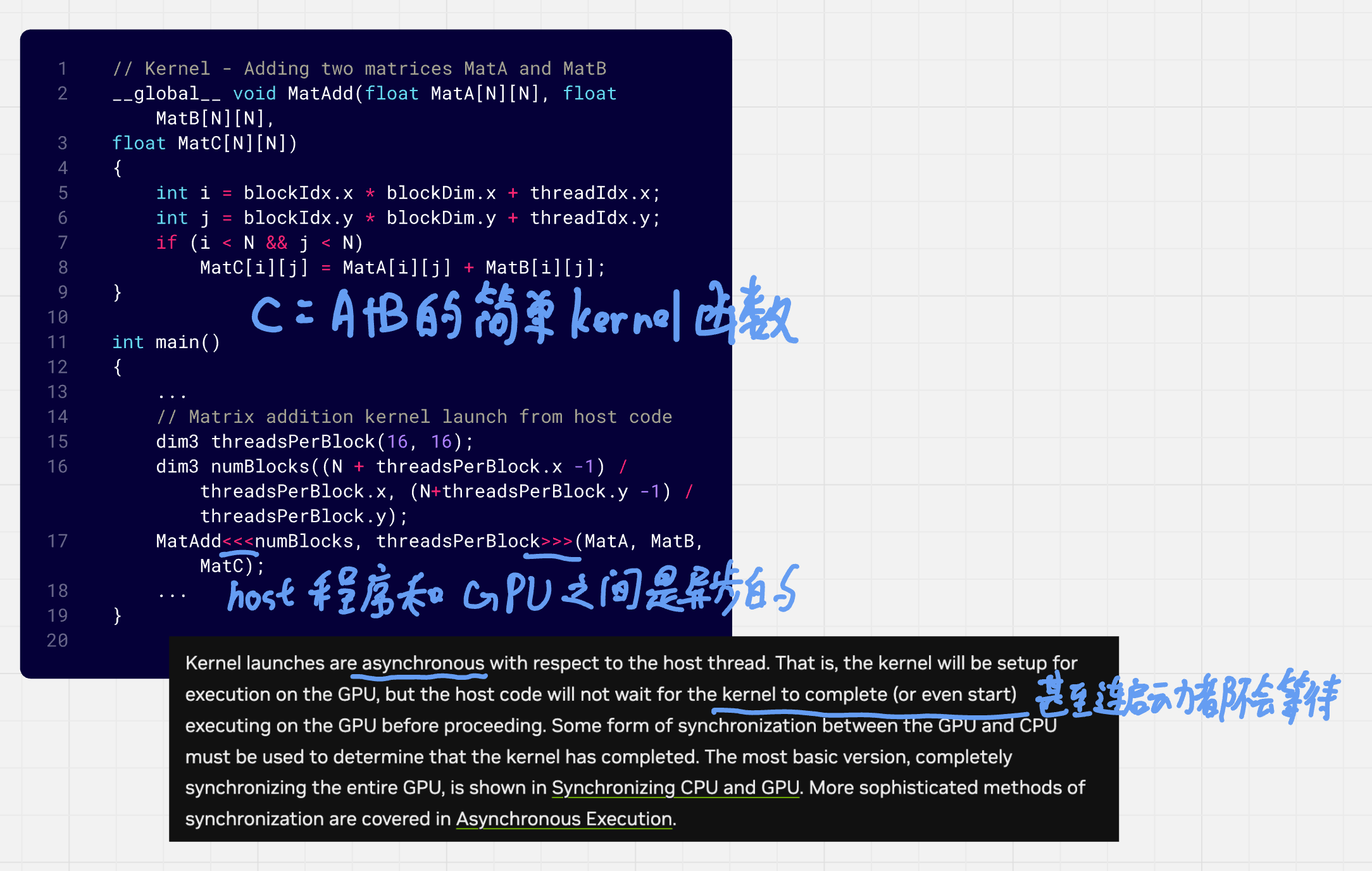Open the Asynchronous Execution link
The image size is (1372, 871).
pos(564,818)
